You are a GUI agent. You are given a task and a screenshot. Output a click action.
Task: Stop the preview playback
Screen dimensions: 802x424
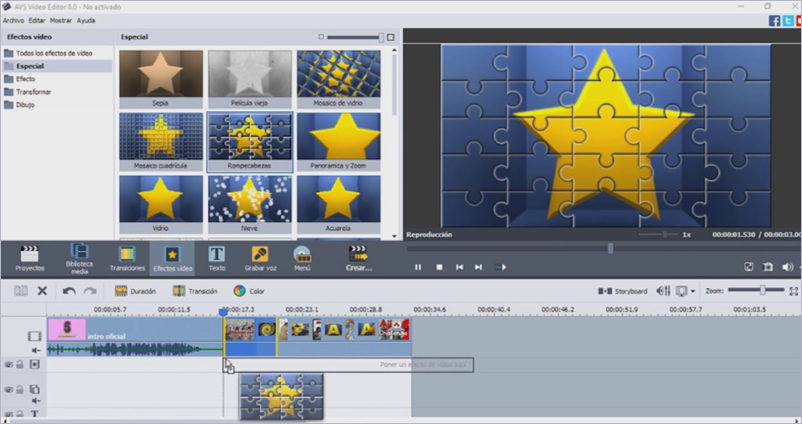[x=439, y=267]
